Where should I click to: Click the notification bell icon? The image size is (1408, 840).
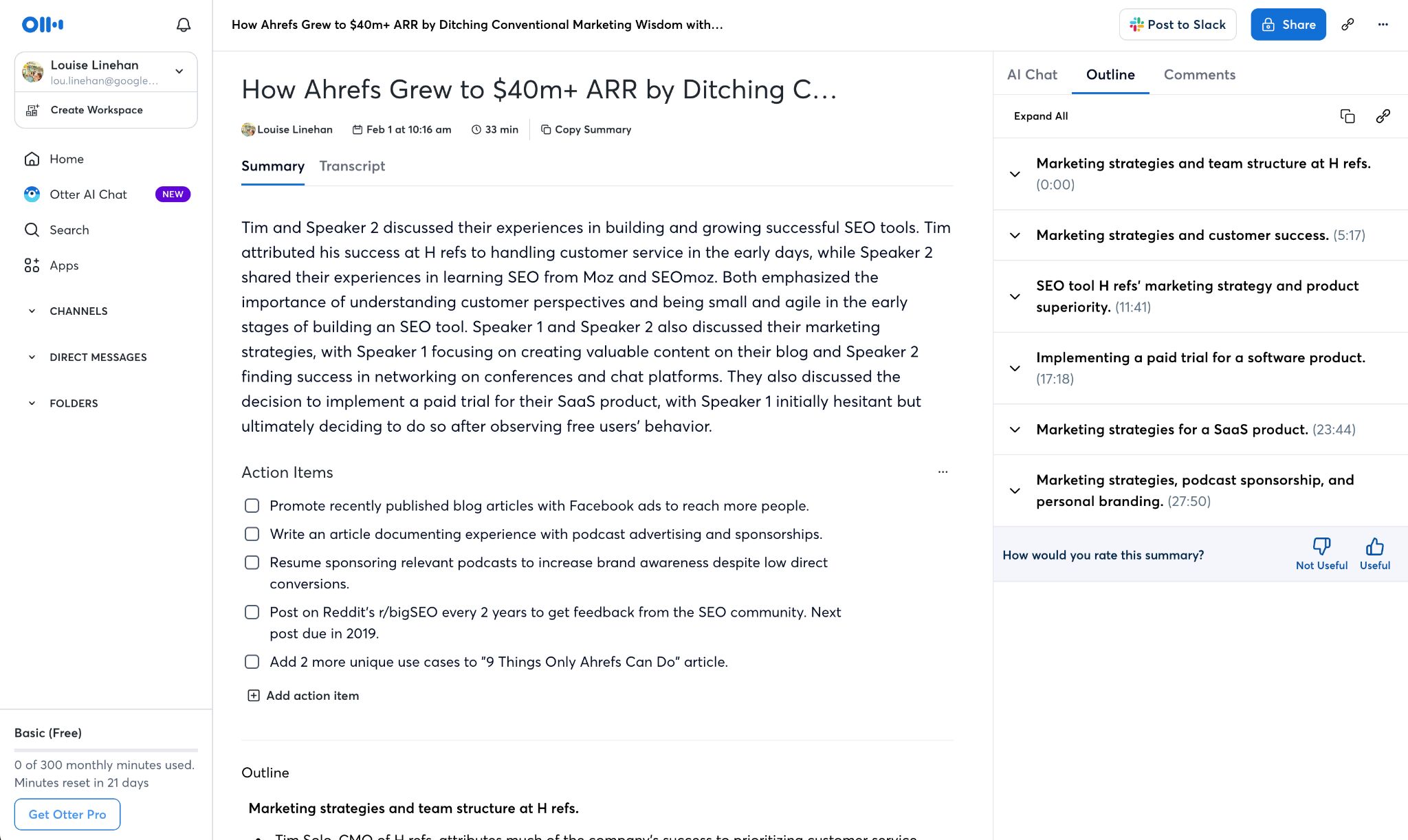(x=183, y=24)
